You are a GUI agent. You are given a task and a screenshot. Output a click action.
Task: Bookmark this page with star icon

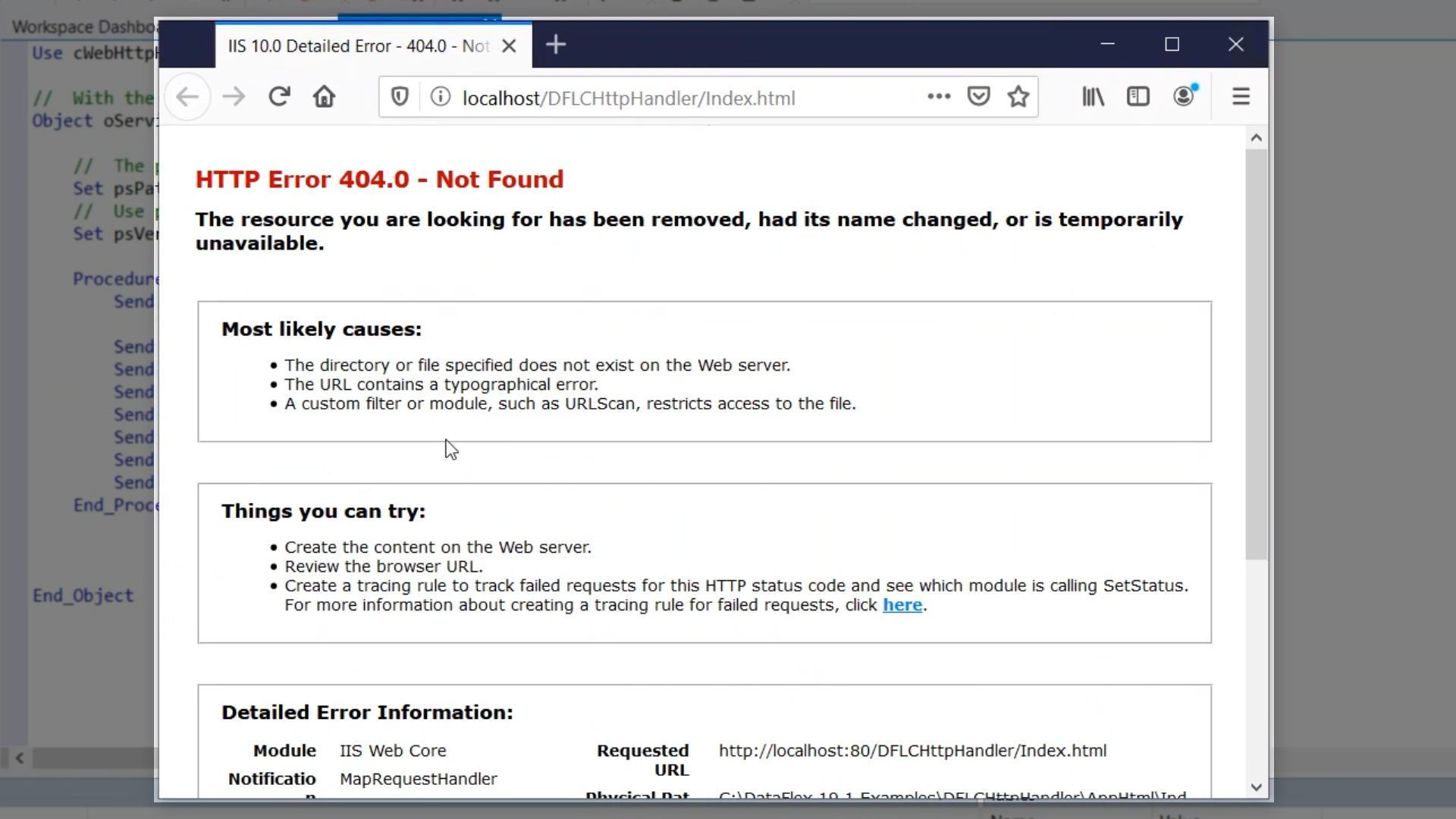tap(1018, 97)
